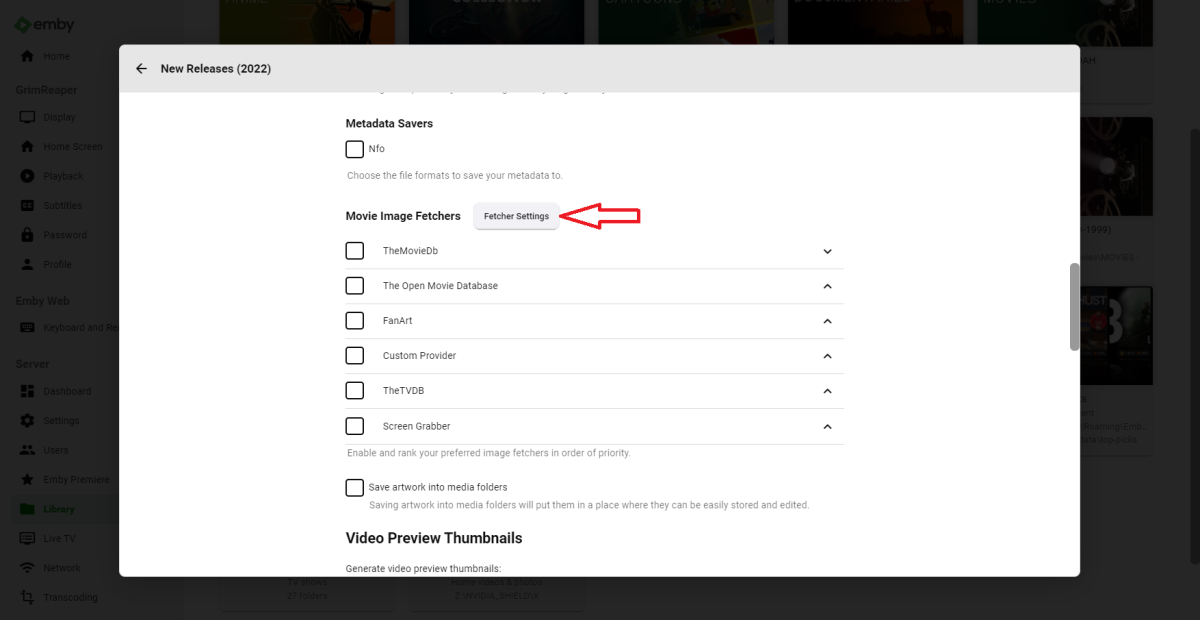This screenshot has height=620, width=1200.
Task: Click the Fetcher Settings button
Action: (516, 216)
